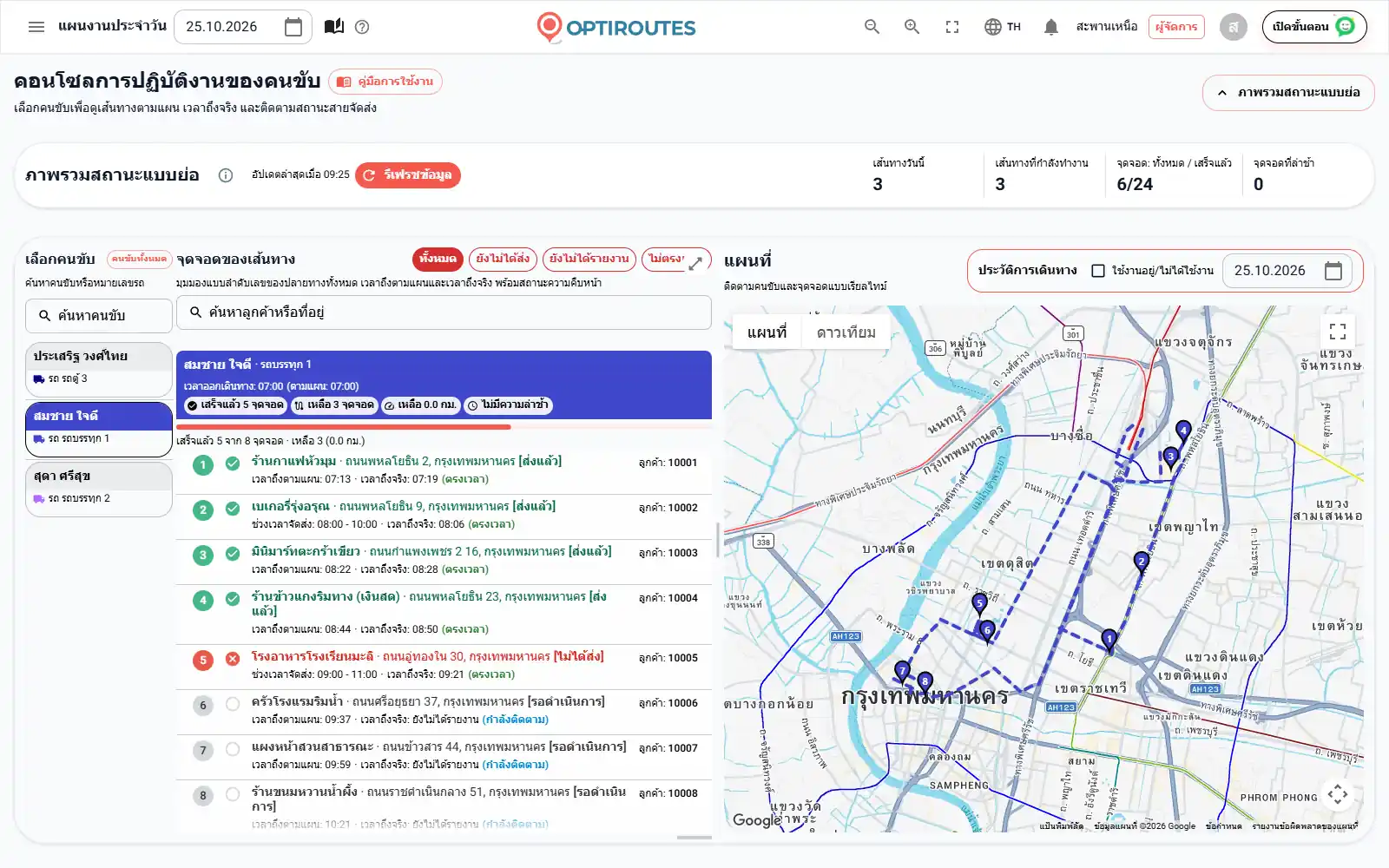Click the green check on stop 1 ร้านกาแฟหัวมุม
The height and width of the screenshot is (868, 1389).
(x=233, y=464)
